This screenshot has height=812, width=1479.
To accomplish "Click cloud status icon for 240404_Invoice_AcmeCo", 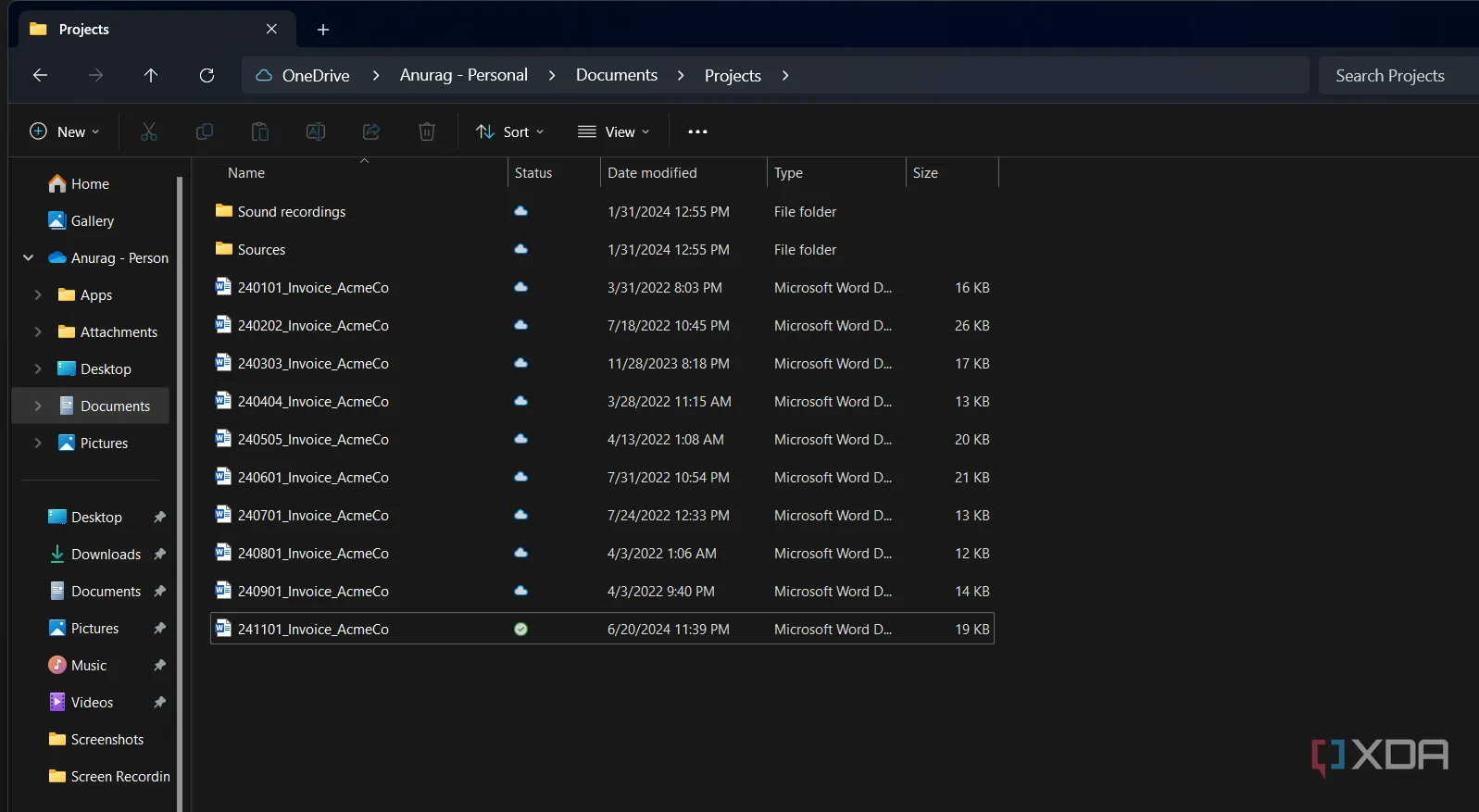I will point(520,401).
